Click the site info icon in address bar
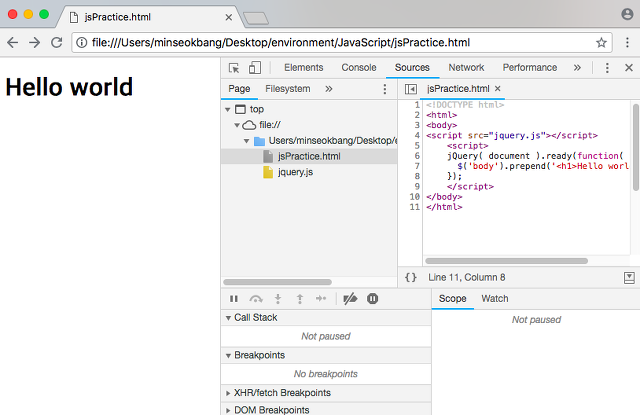 tap(82, 42)
